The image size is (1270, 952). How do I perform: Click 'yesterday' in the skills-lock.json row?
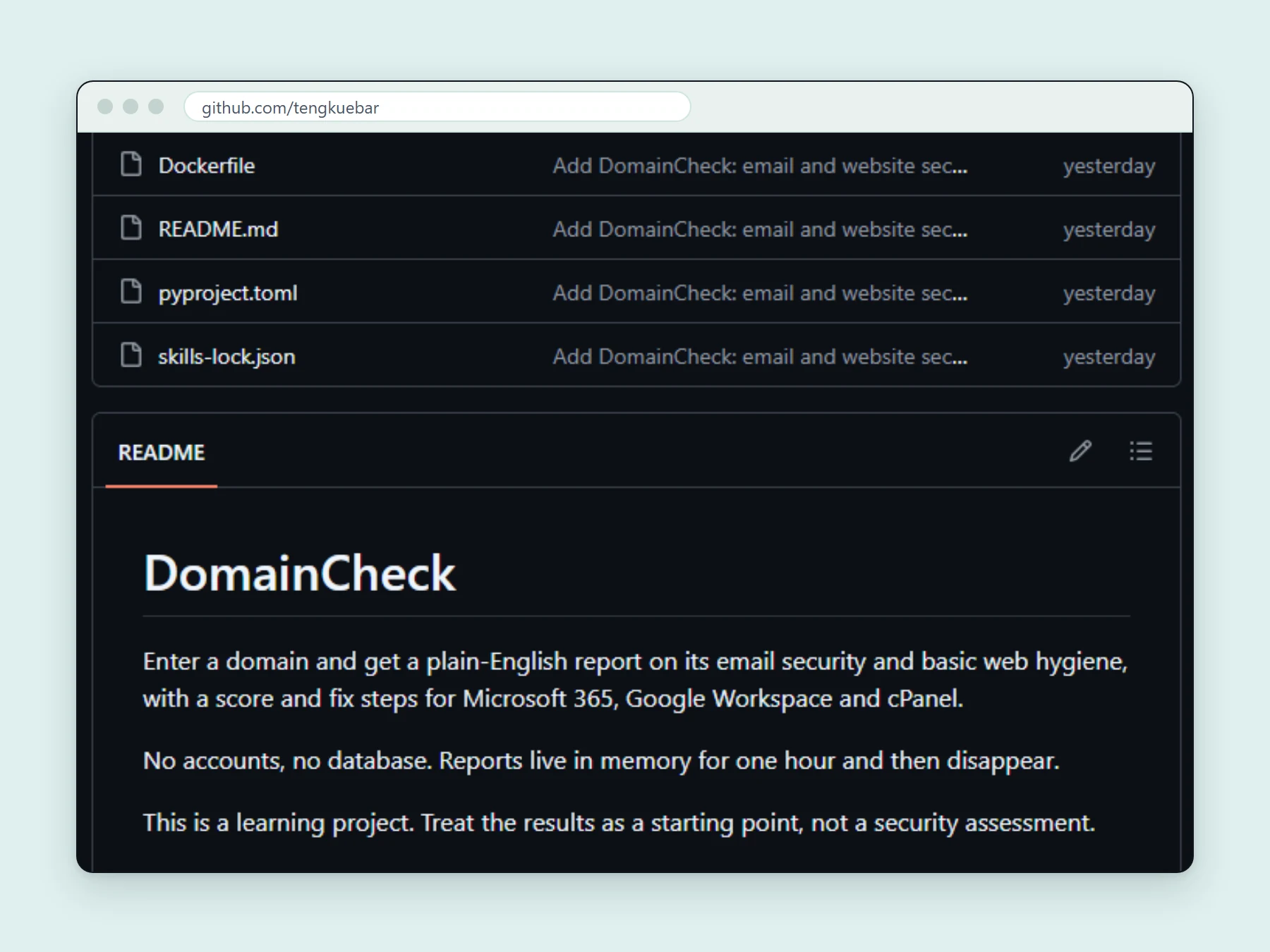[1109, 357]
